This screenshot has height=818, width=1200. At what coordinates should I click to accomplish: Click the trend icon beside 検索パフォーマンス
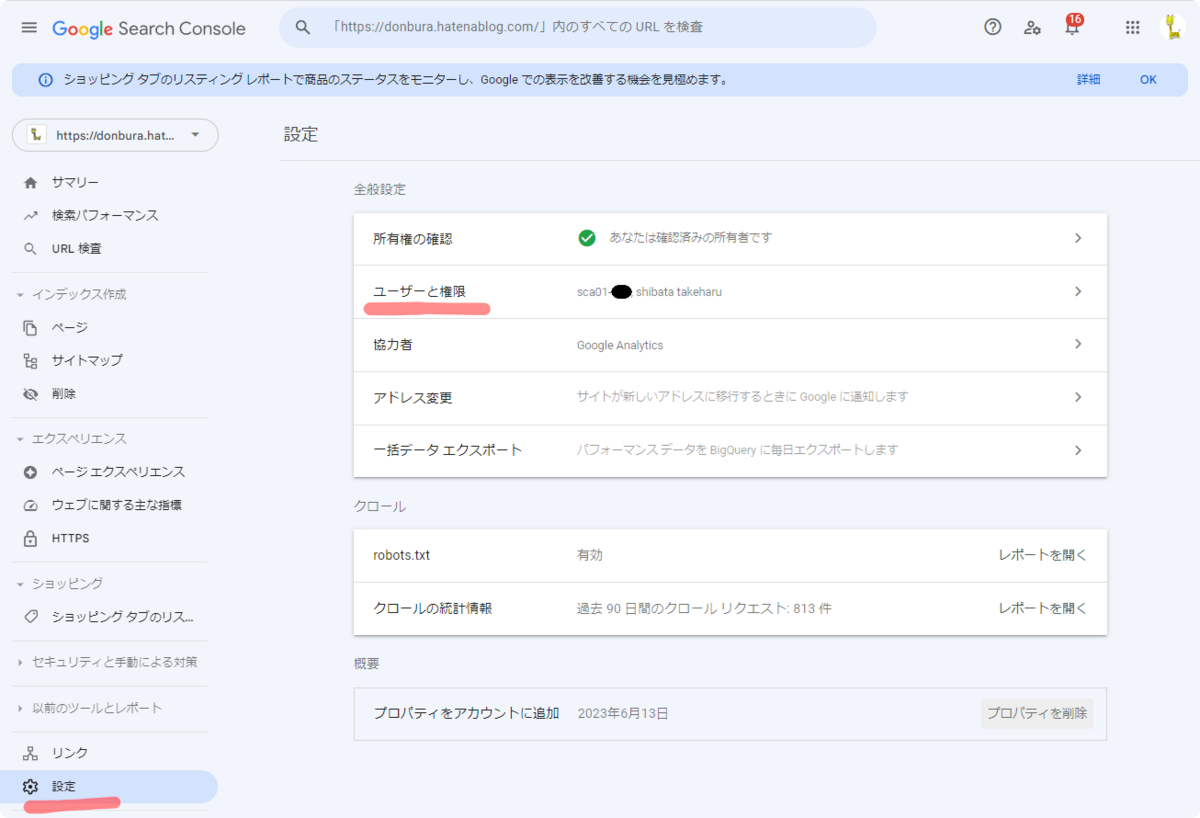31,216
